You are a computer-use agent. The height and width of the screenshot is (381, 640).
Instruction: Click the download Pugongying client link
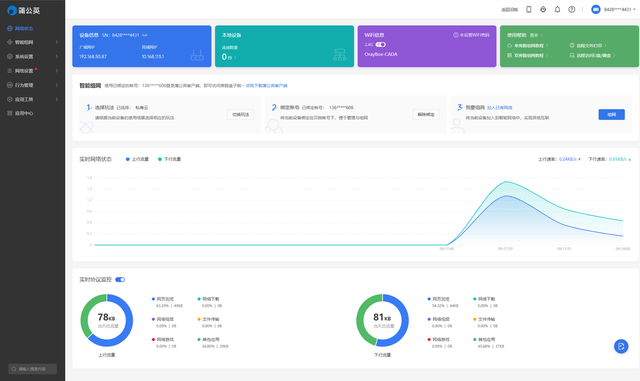(267, 86)
